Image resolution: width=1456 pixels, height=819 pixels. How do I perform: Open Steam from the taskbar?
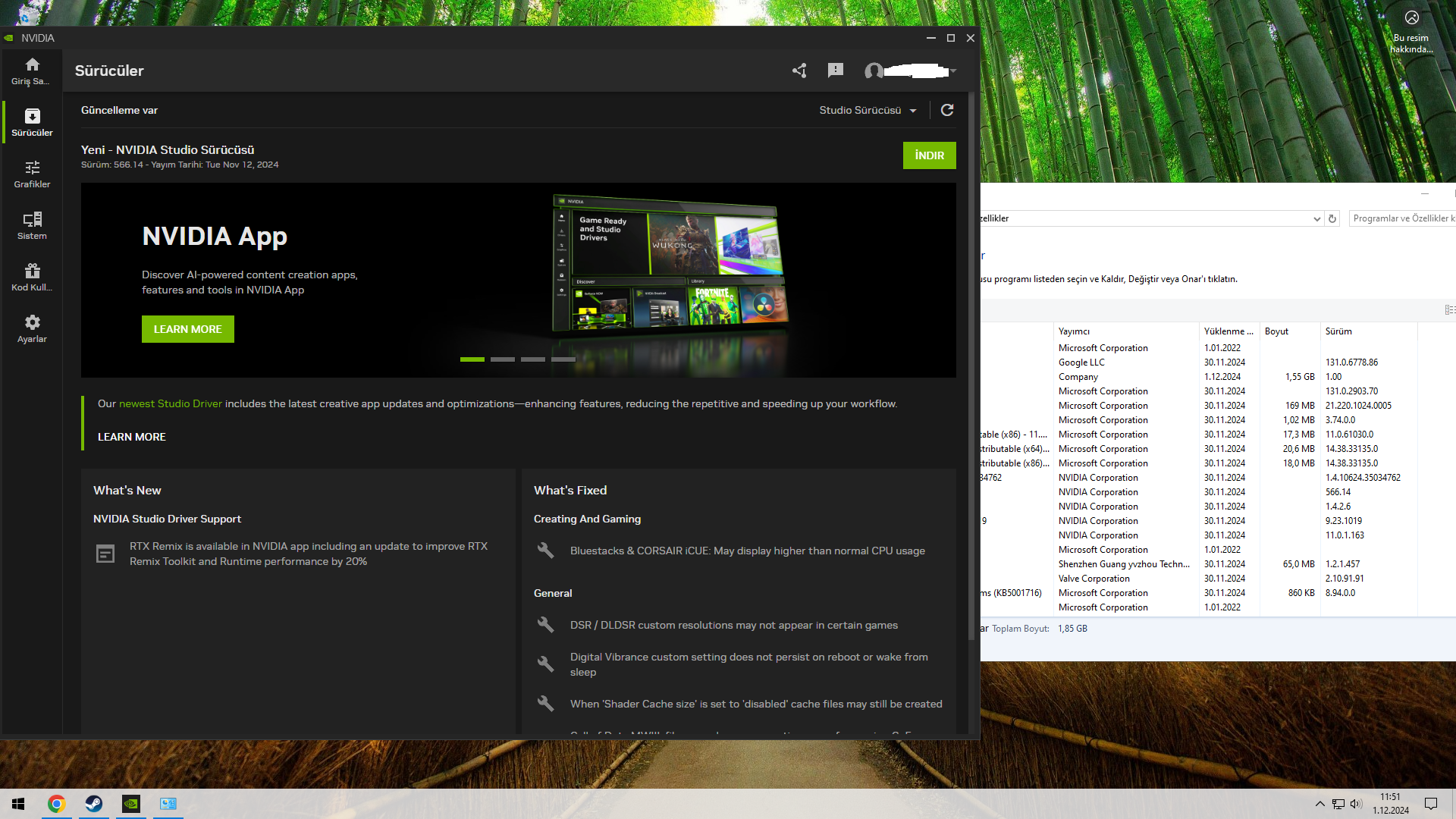pos(94,804)
